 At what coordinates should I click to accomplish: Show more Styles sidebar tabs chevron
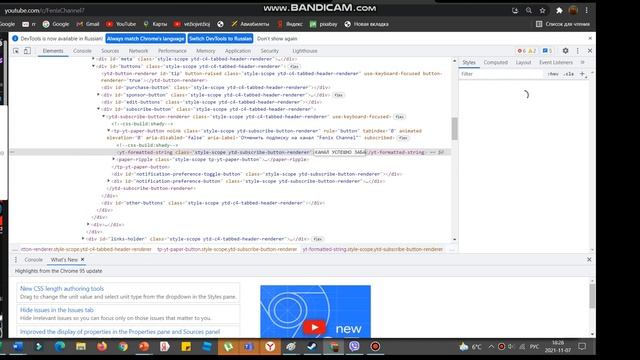pyautogui.click(x=582, y=62)
